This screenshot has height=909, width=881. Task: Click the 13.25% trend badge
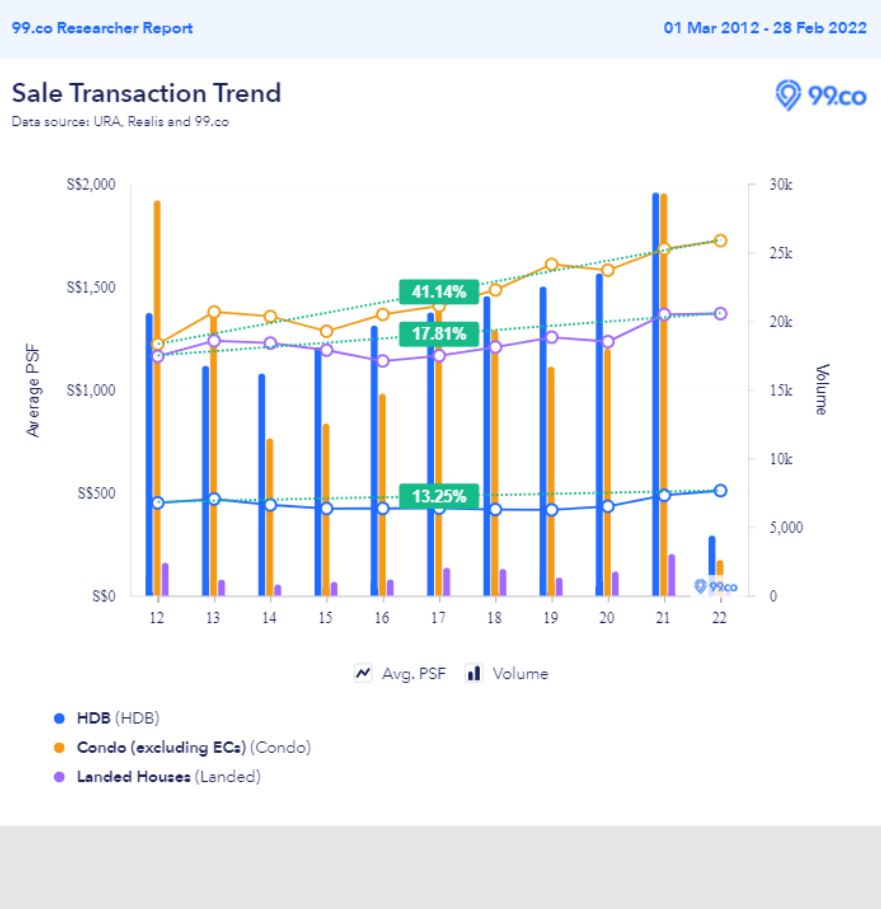point(439,497)
